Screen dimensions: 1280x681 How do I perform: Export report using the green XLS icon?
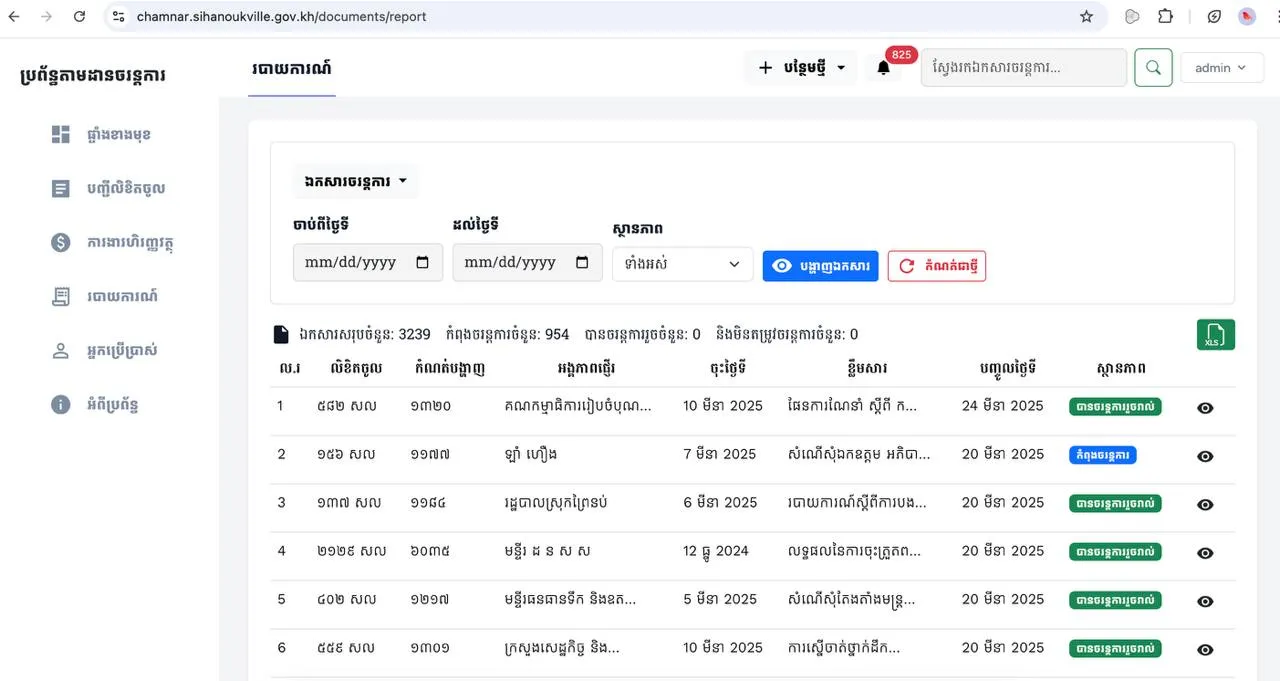[x=1215, y=335]
